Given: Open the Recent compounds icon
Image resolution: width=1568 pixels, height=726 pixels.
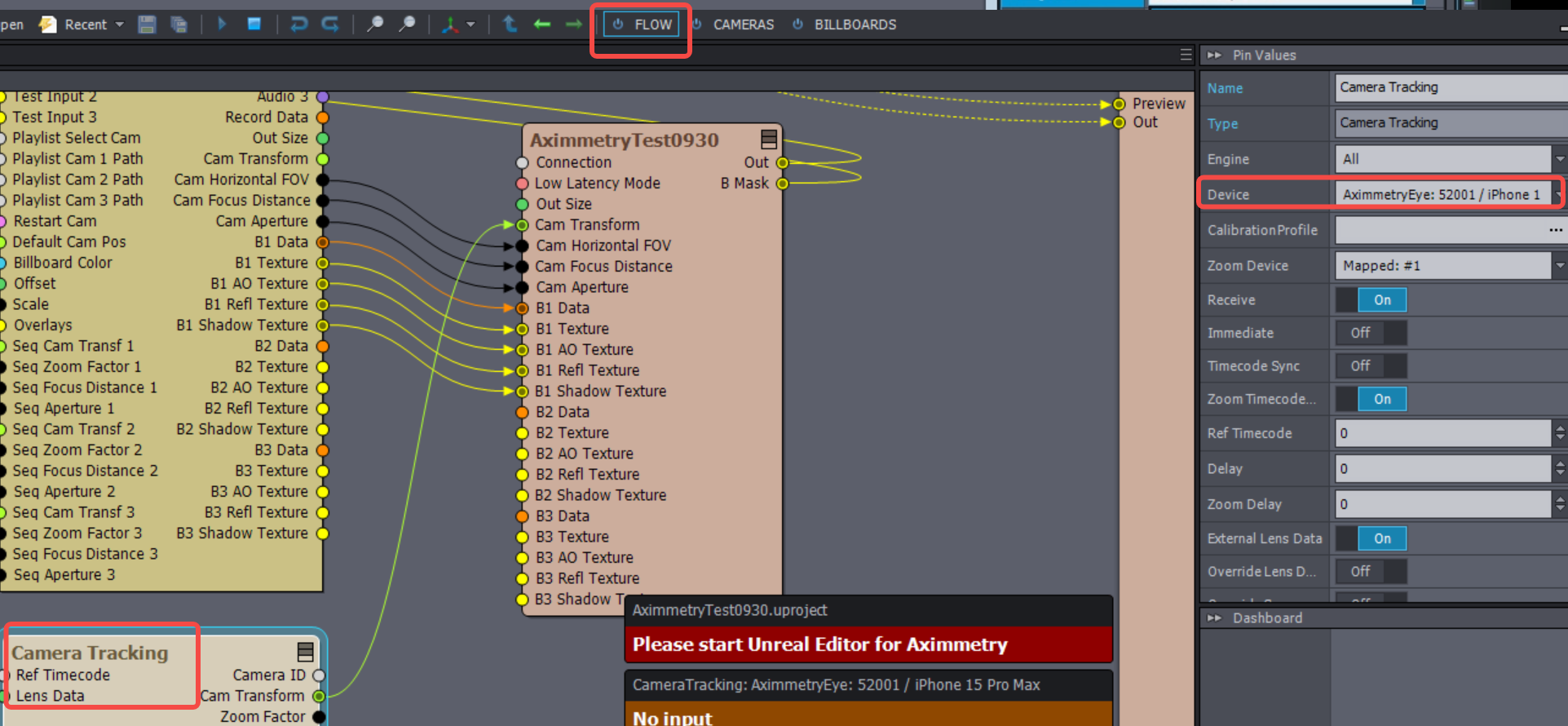Looking at the screenshot, I should click(48, 24).
